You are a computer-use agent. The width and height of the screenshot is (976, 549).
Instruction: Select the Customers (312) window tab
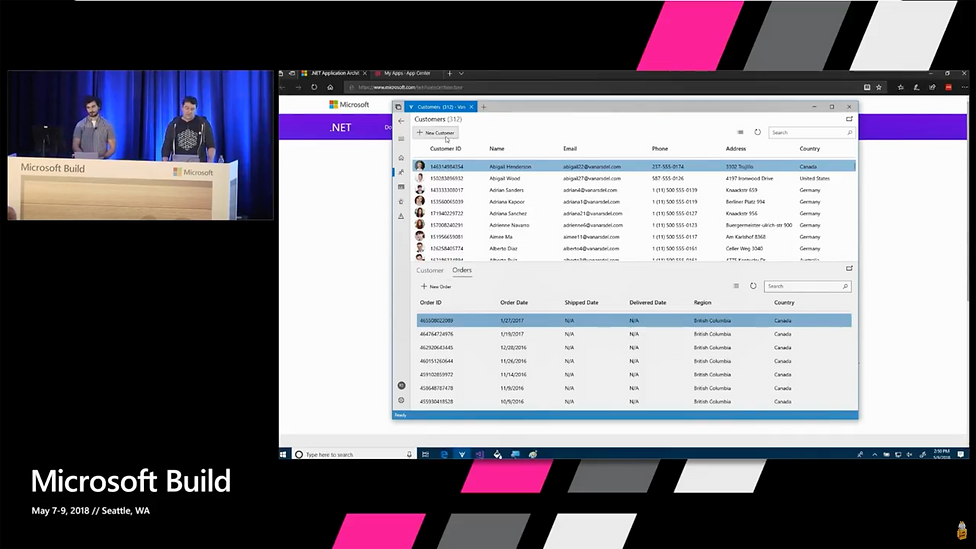tap(441, 107)
